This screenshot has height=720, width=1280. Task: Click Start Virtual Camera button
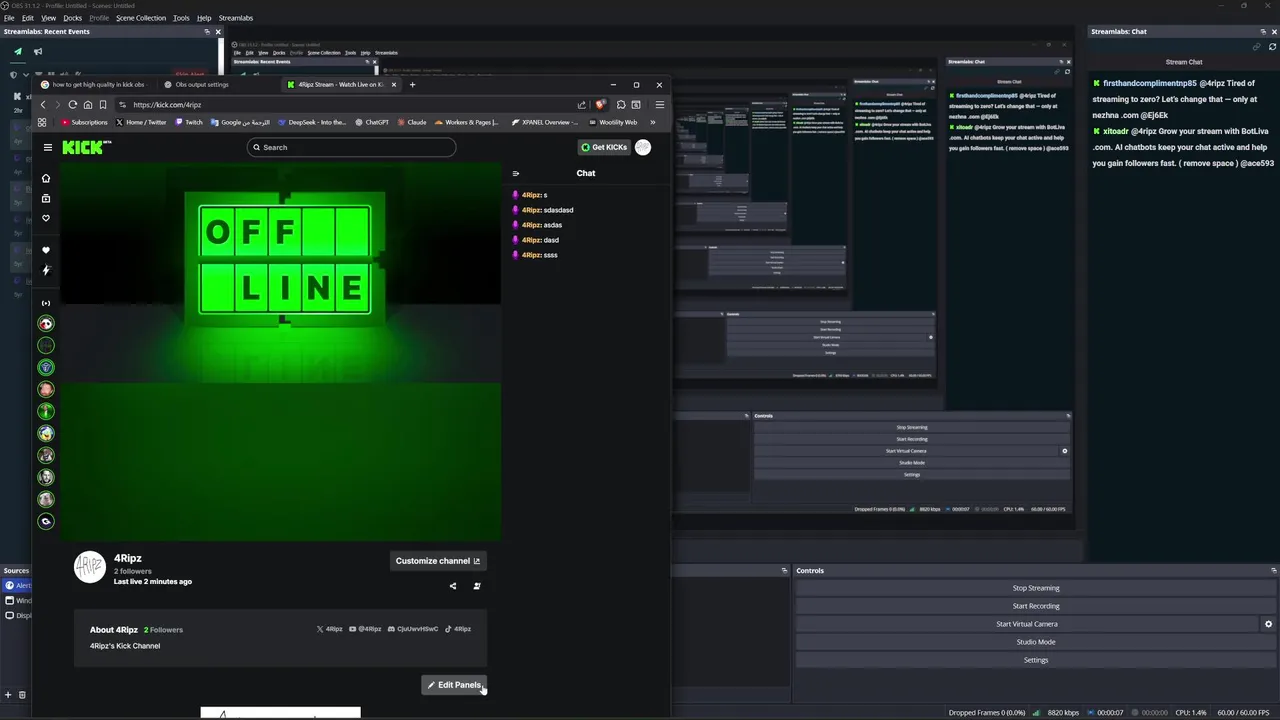(x=1026, y=624)
